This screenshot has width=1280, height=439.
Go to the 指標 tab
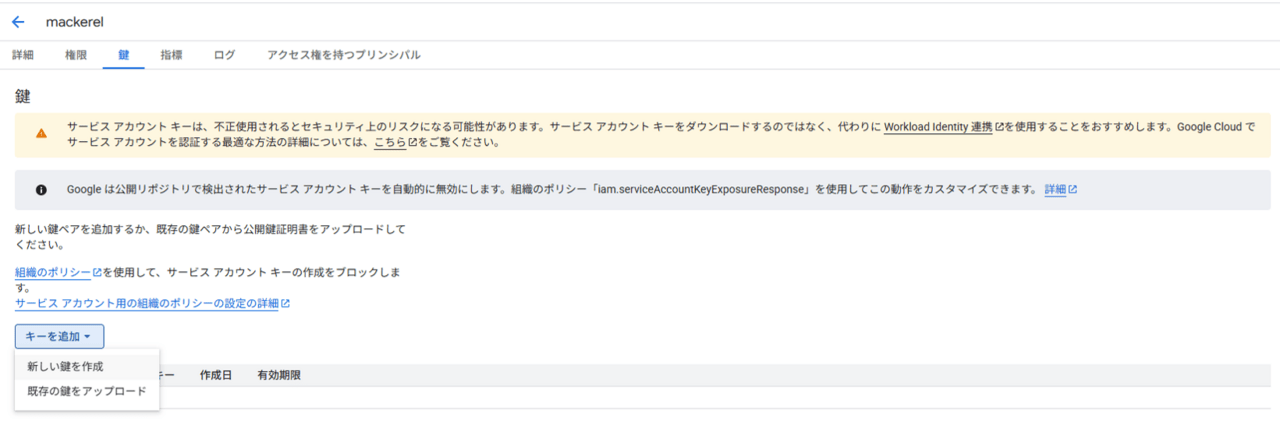171,55
